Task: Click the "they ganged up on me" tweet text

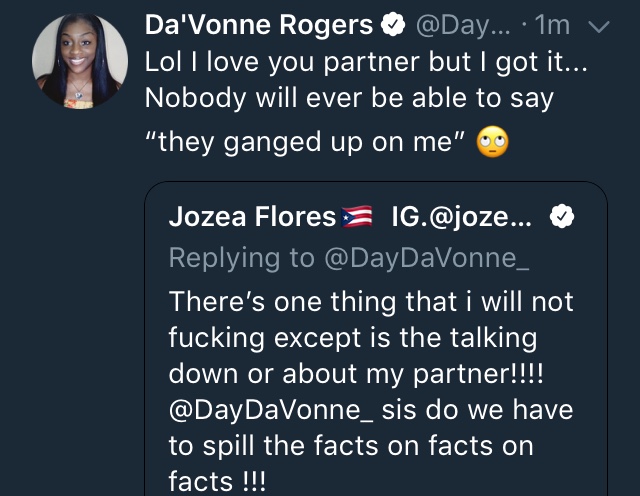Action: (305, 142)
